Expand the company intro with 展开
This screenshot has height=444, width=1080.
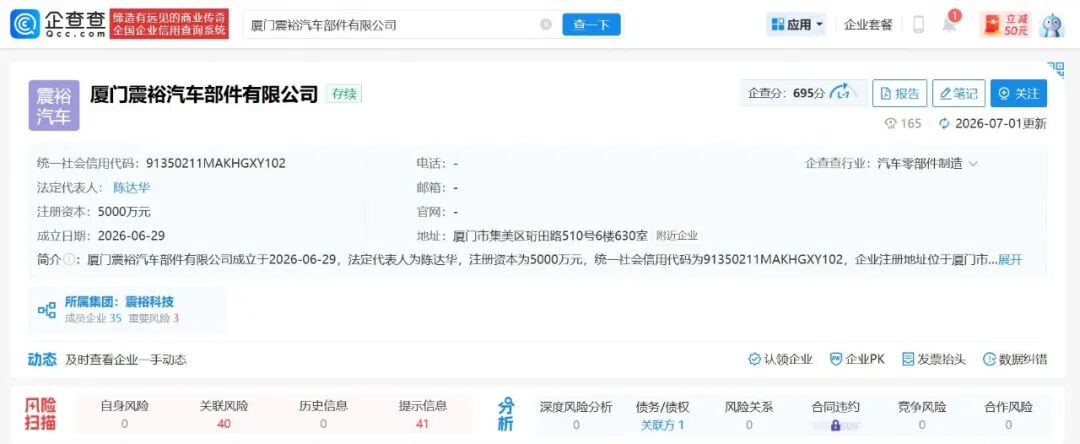click(1010, 260)
